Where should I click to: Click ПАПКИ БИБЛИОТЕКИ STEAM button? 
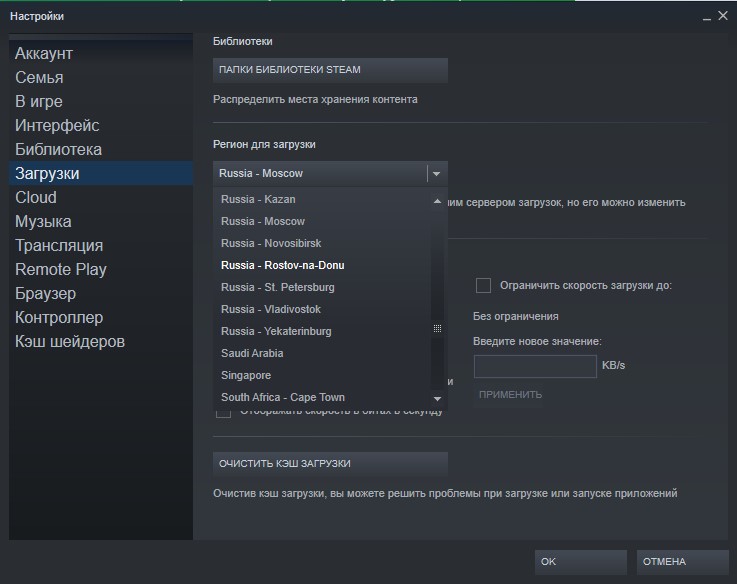(330, 70)
